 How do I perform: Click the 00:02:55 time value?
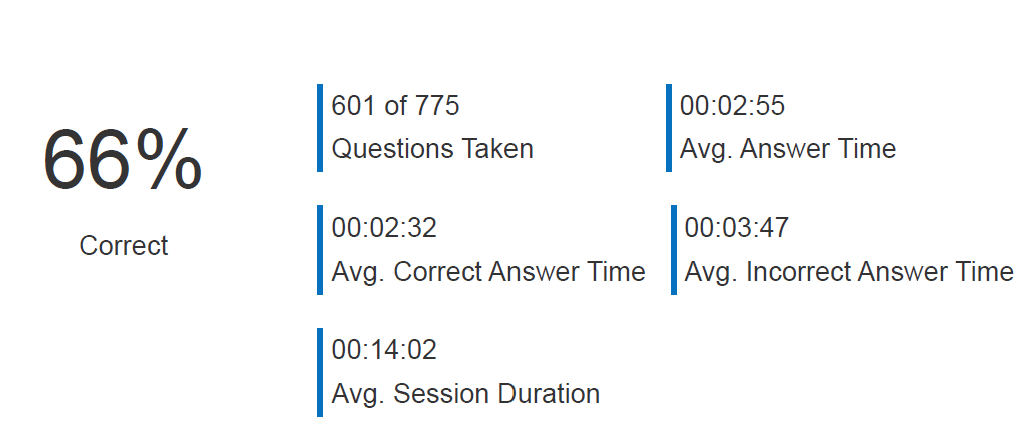point(733,106)
